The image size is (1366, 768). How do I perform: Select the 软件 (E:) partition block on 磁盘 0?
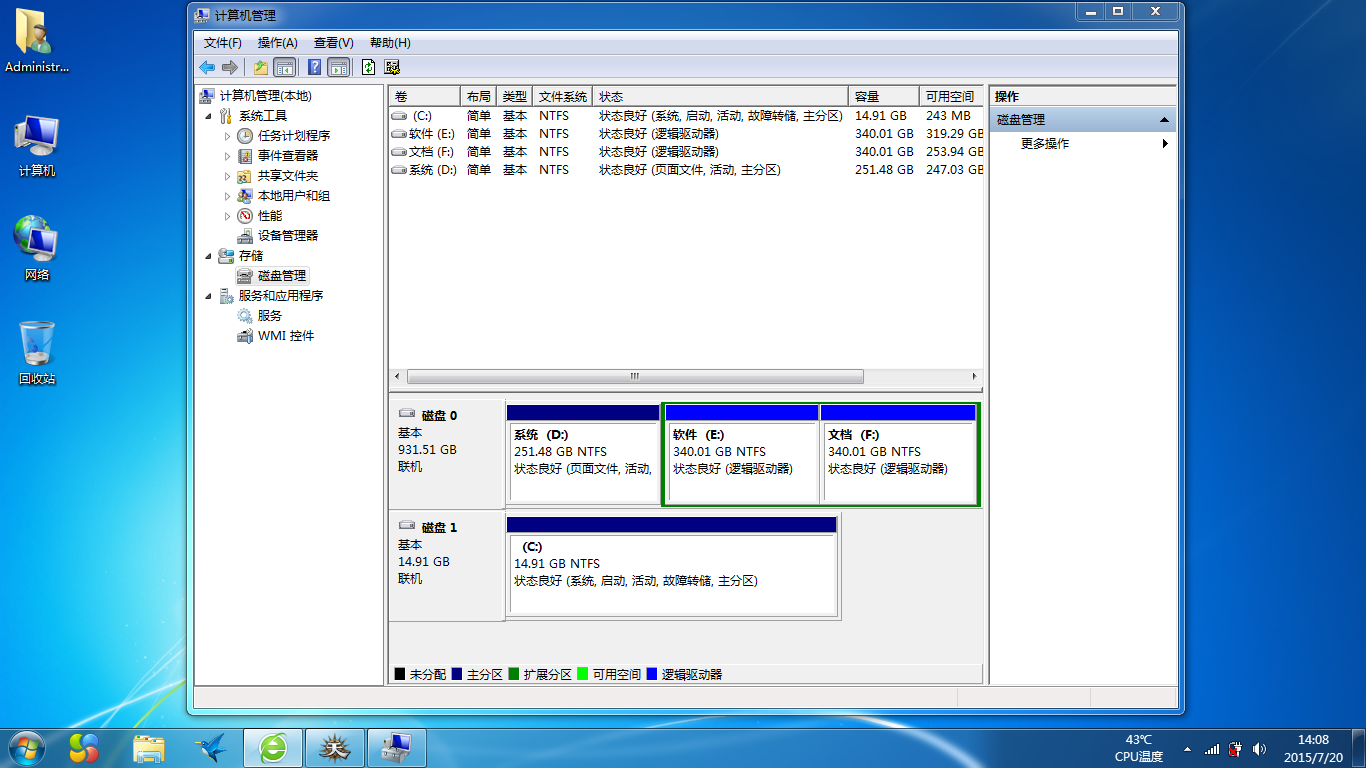(741, 453)
